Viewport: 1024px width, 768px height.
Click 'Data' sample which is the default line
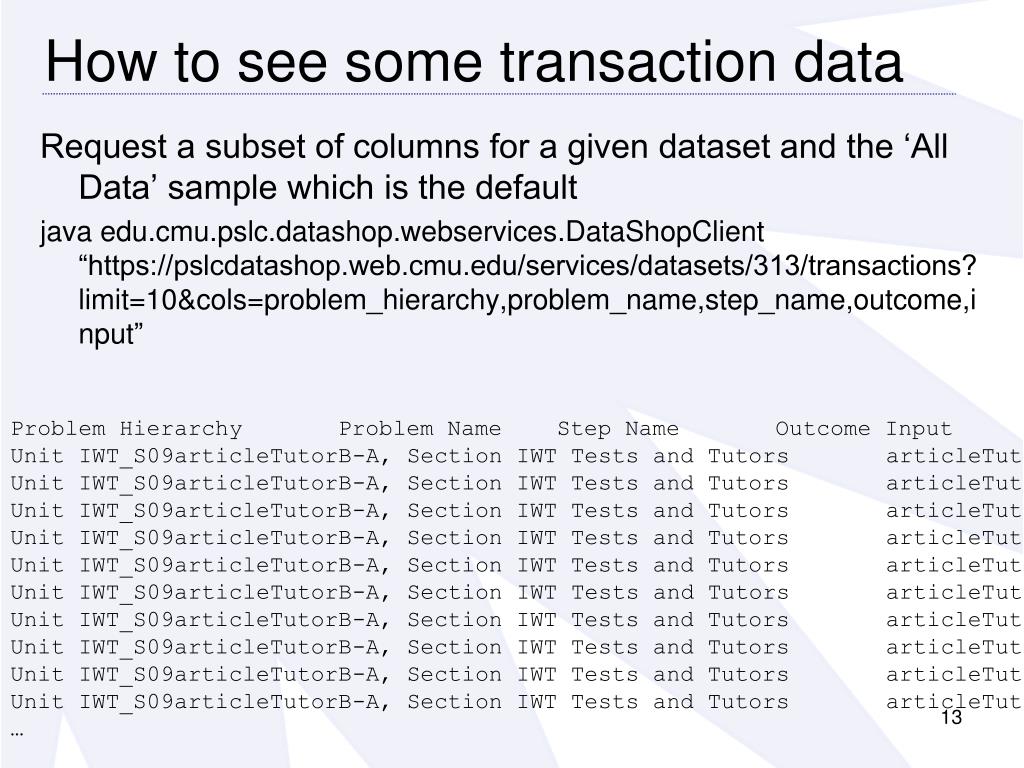pos(328,187)
